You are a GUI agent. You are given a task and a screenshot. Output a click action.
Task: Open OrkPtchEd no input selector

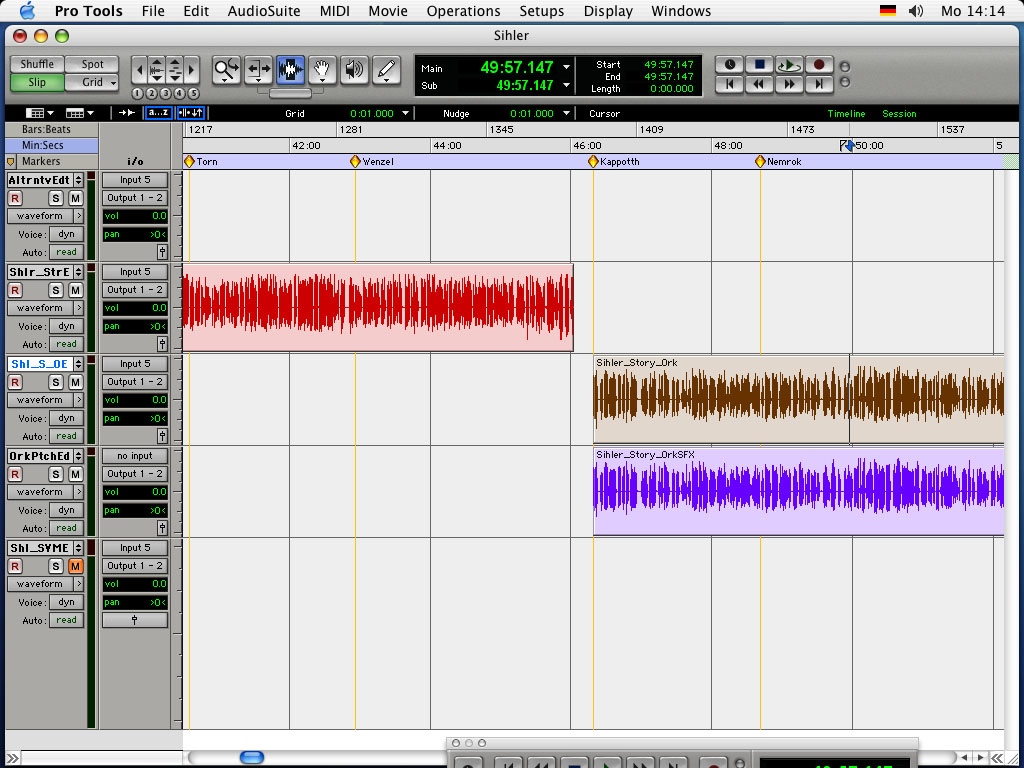coord(135,456)
